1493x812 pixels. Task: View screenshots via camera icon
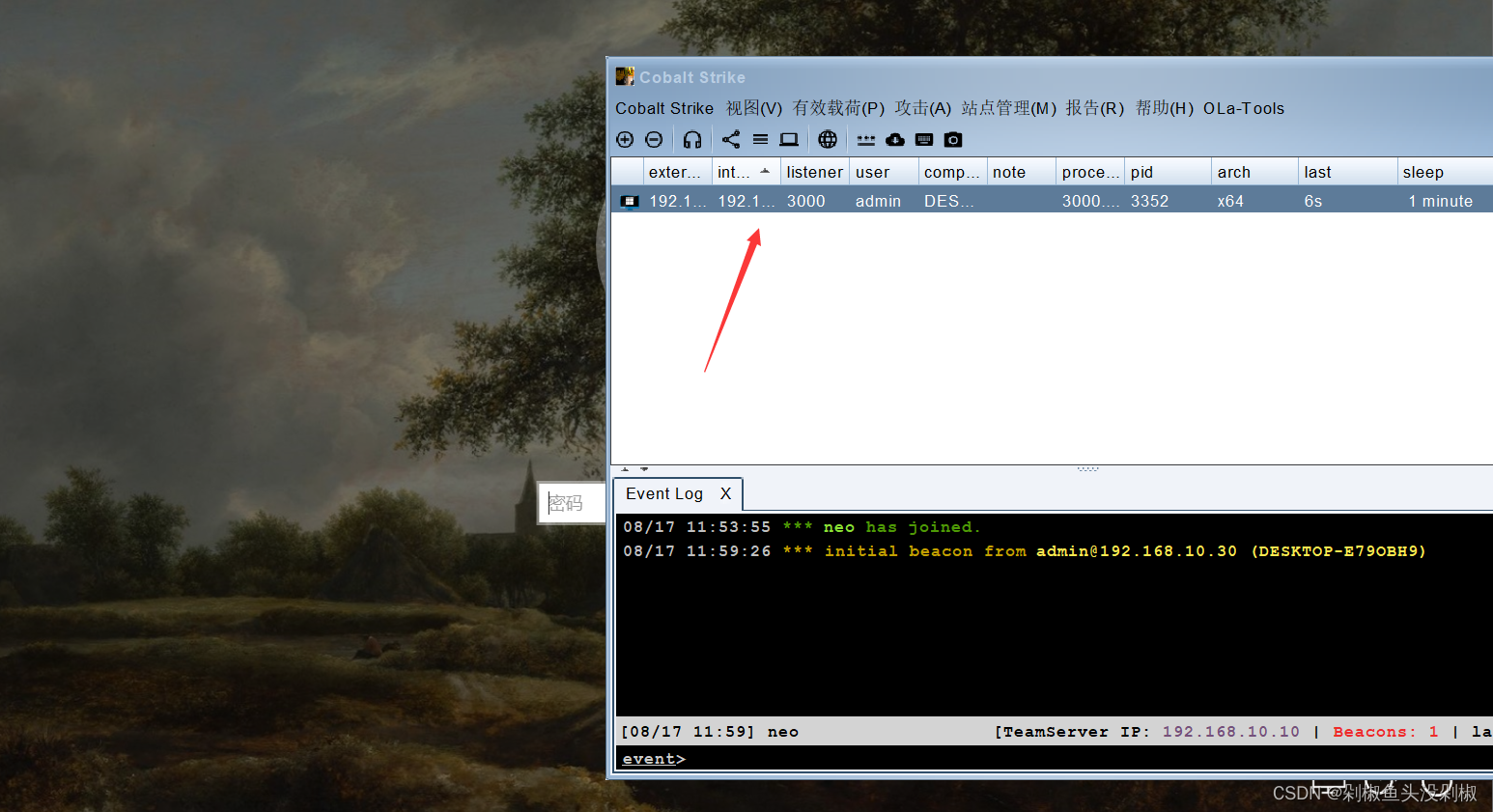point(953,140)
